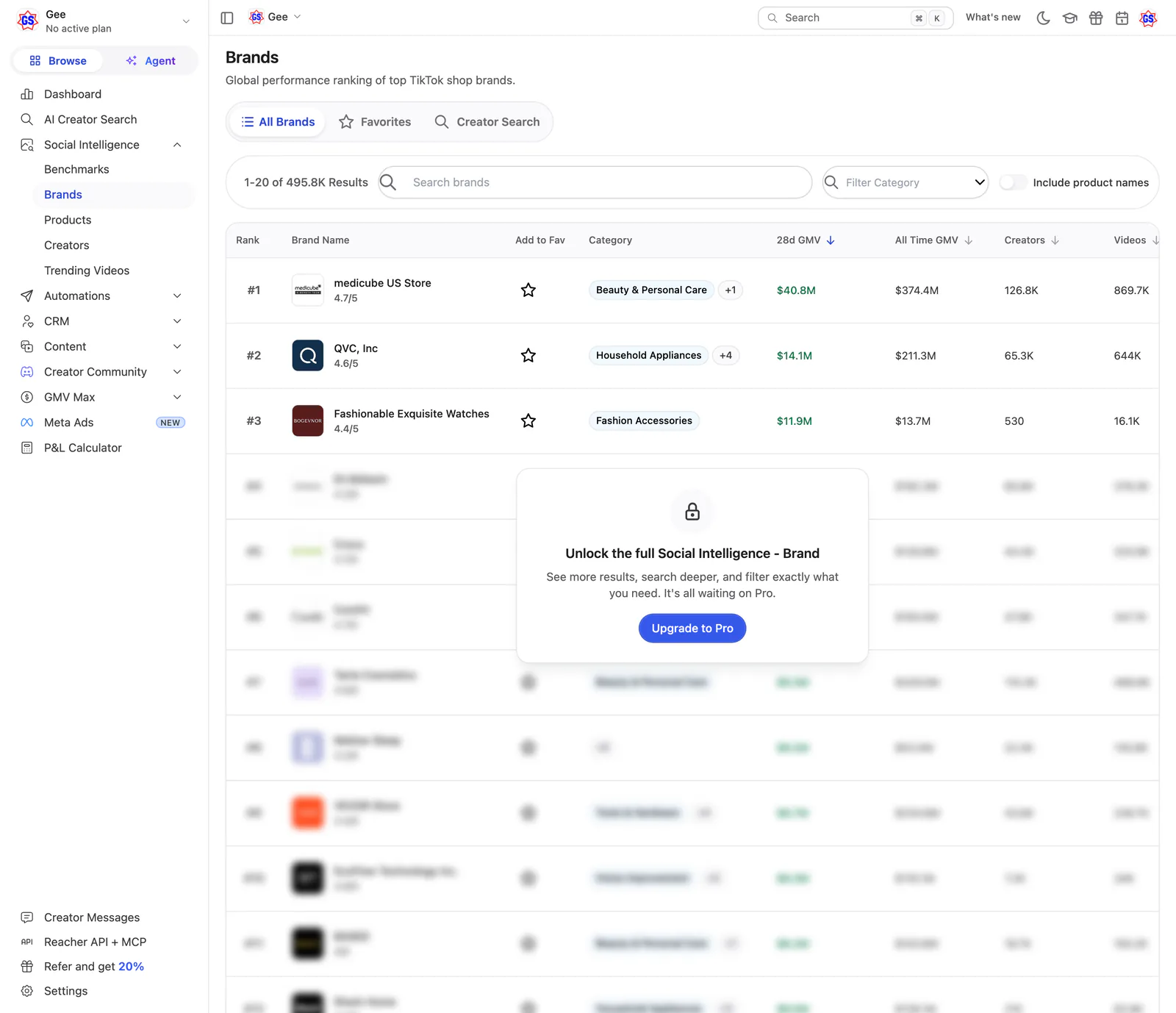
Task: Click the GS logo in sidebar header
Action: coord(28,21)
